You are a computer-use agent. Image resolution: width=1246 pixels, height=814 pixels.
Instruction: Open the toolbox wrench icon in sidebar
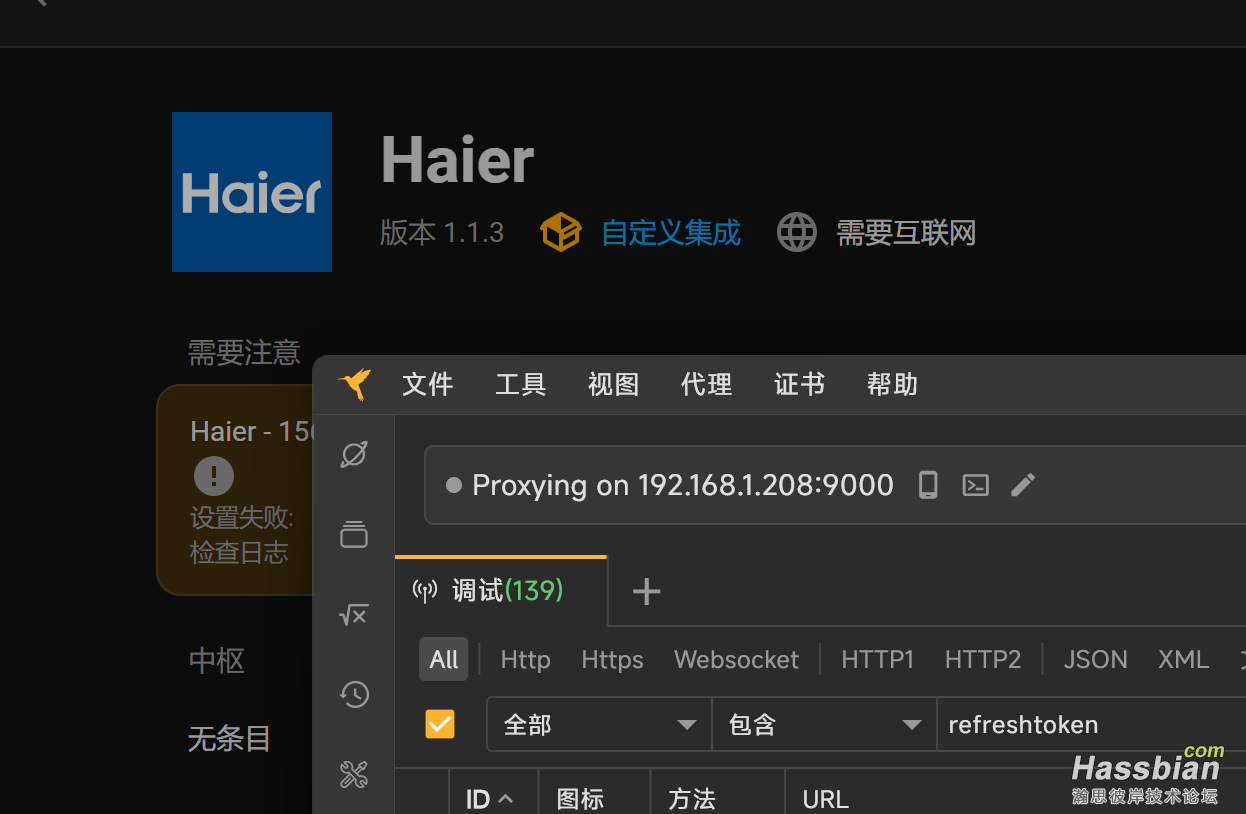354,774
